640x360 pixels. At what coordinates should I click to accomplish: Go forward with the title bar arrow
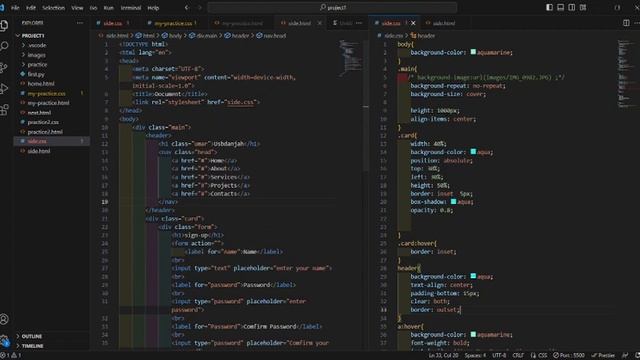click(x=200, y=7)
